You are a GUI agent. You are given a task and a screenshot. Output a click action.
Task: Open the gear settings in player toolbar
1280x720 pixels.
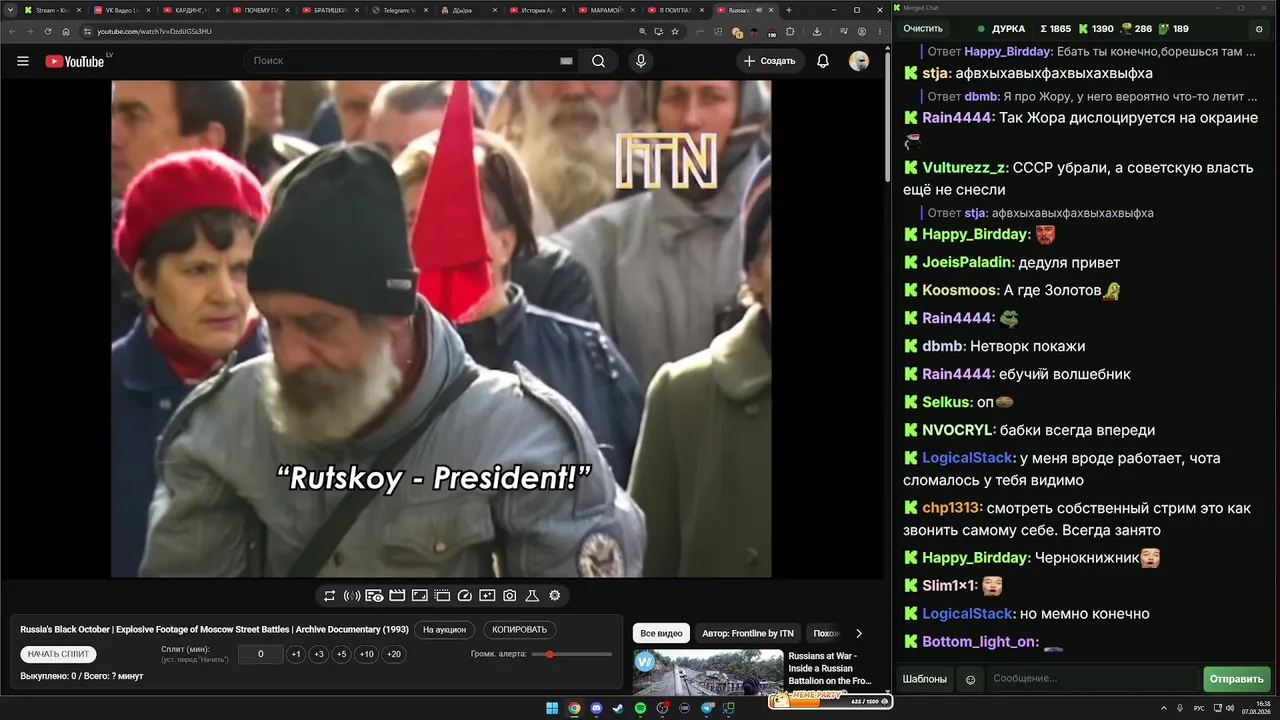point(555,596)
